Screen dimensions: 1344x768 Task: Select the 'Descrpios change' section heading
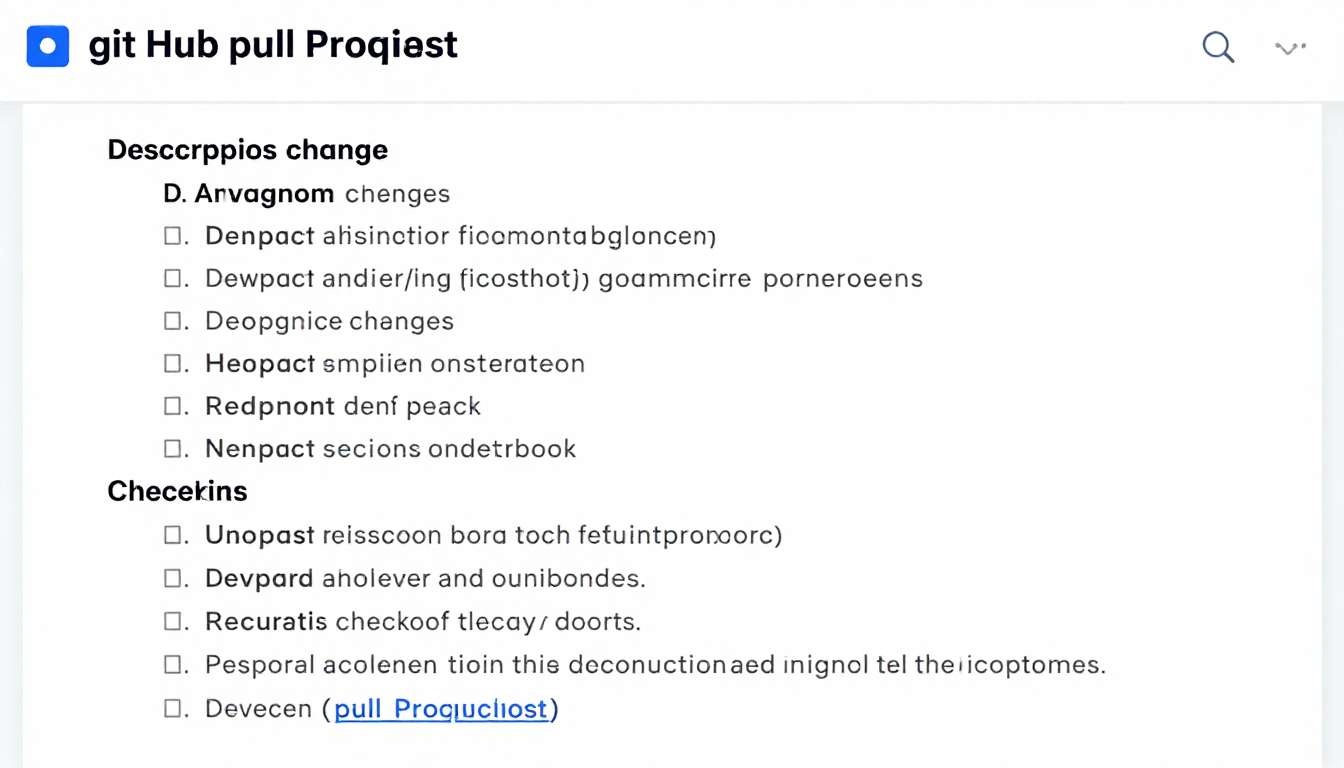[x=247, y=149]
